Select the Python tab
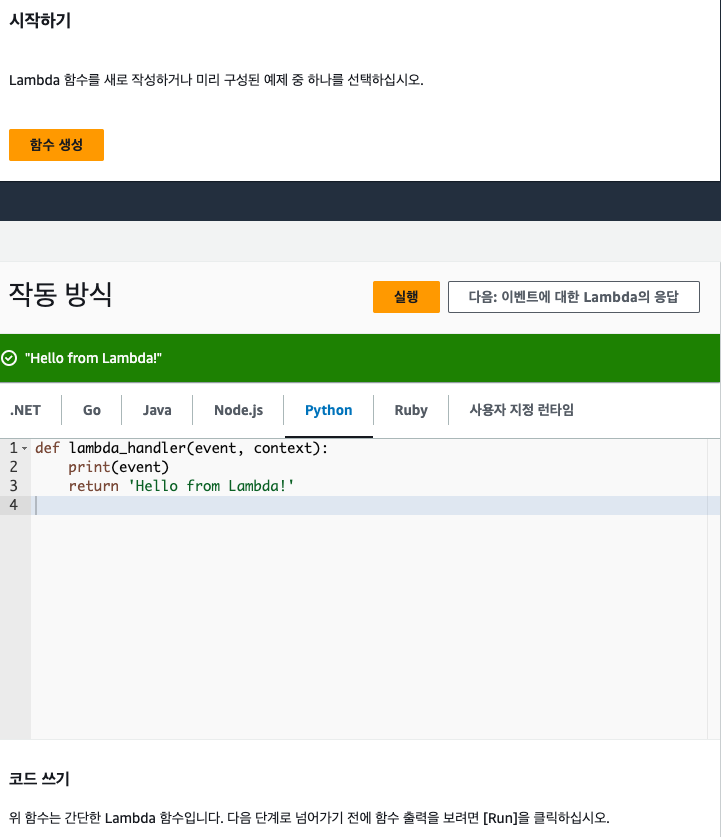The width and height of the screenshot is (721, 837). (329, 410)
